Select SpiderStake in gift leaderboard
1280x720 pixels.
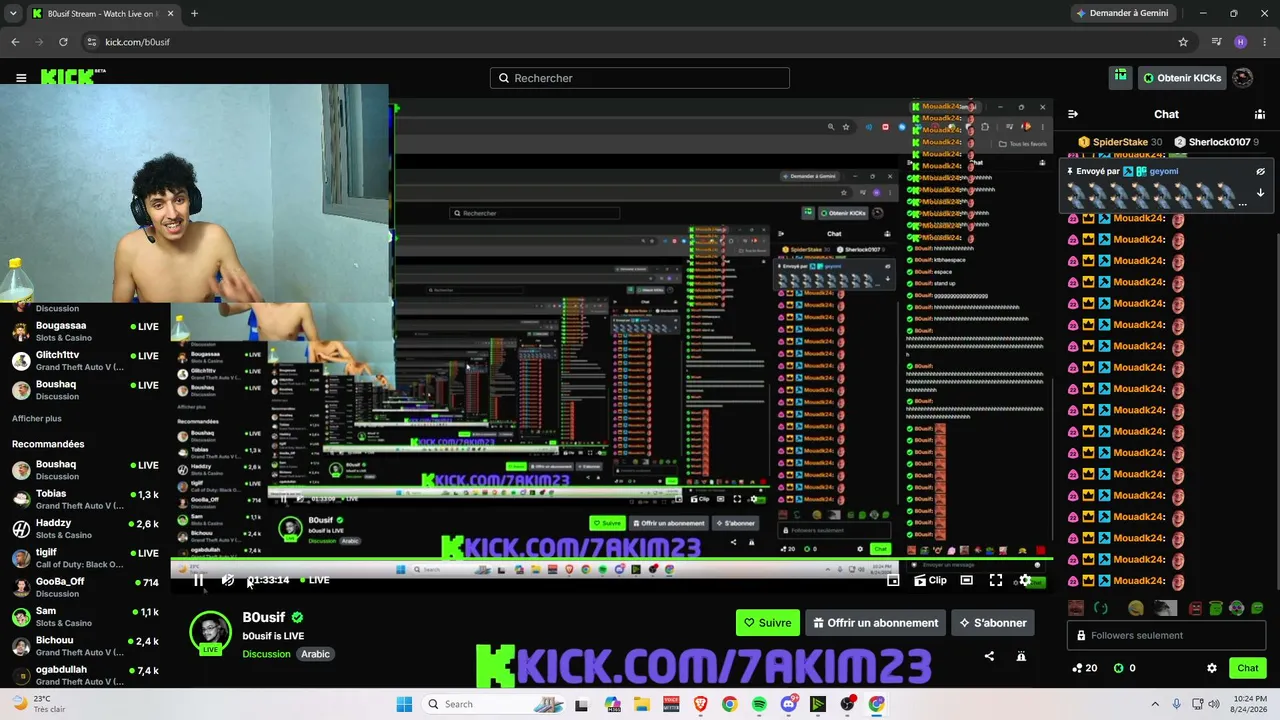1119,142
